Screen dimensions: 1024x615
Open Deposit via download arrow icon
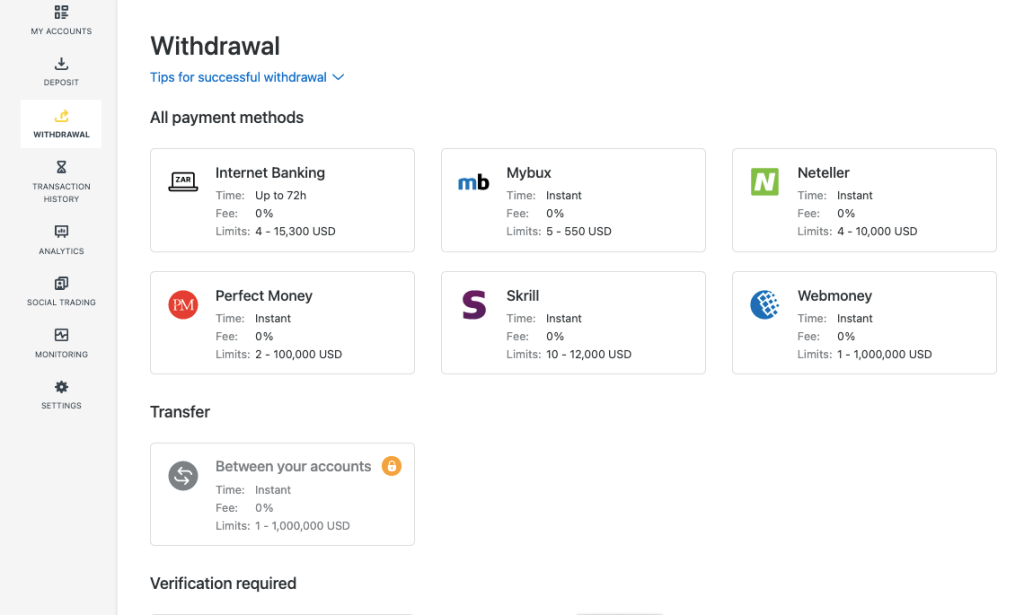click(x=61, y=65)
